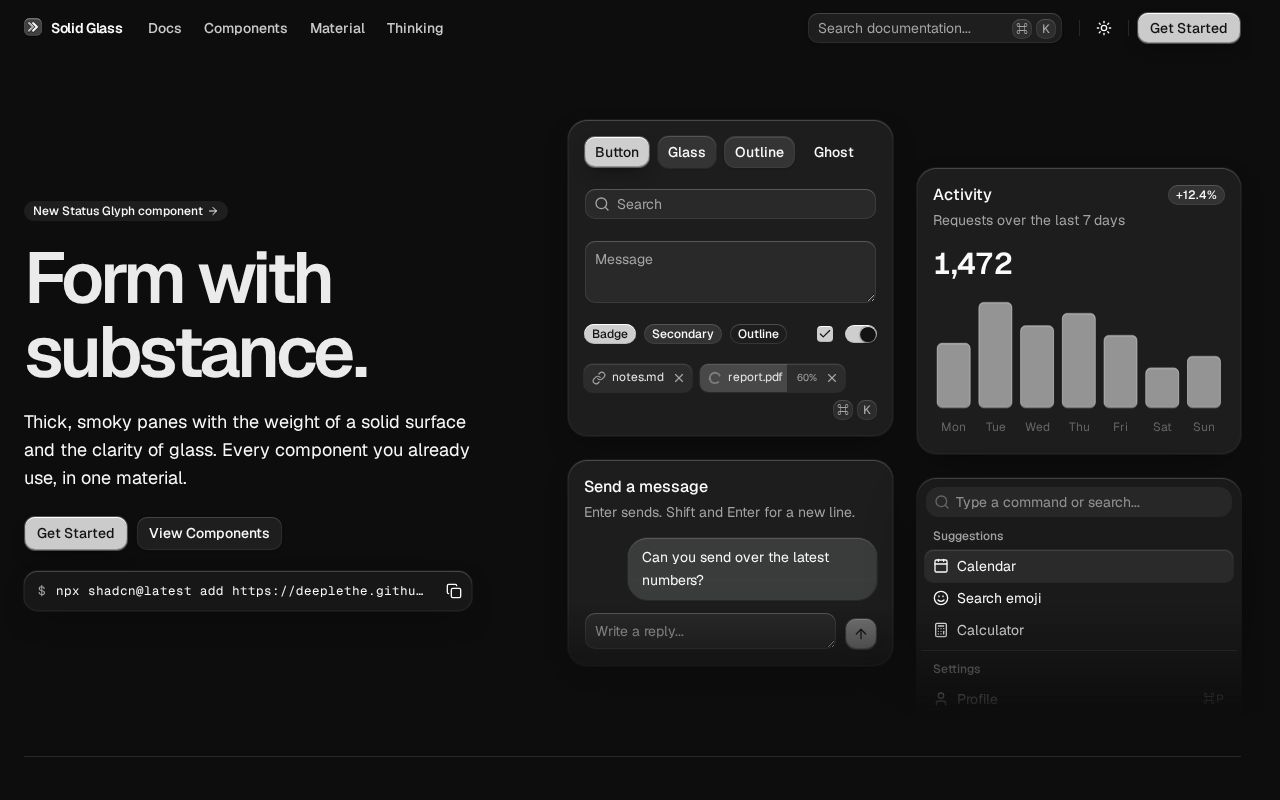
Task: Click the Profile user icon
Action: (941, 699)
